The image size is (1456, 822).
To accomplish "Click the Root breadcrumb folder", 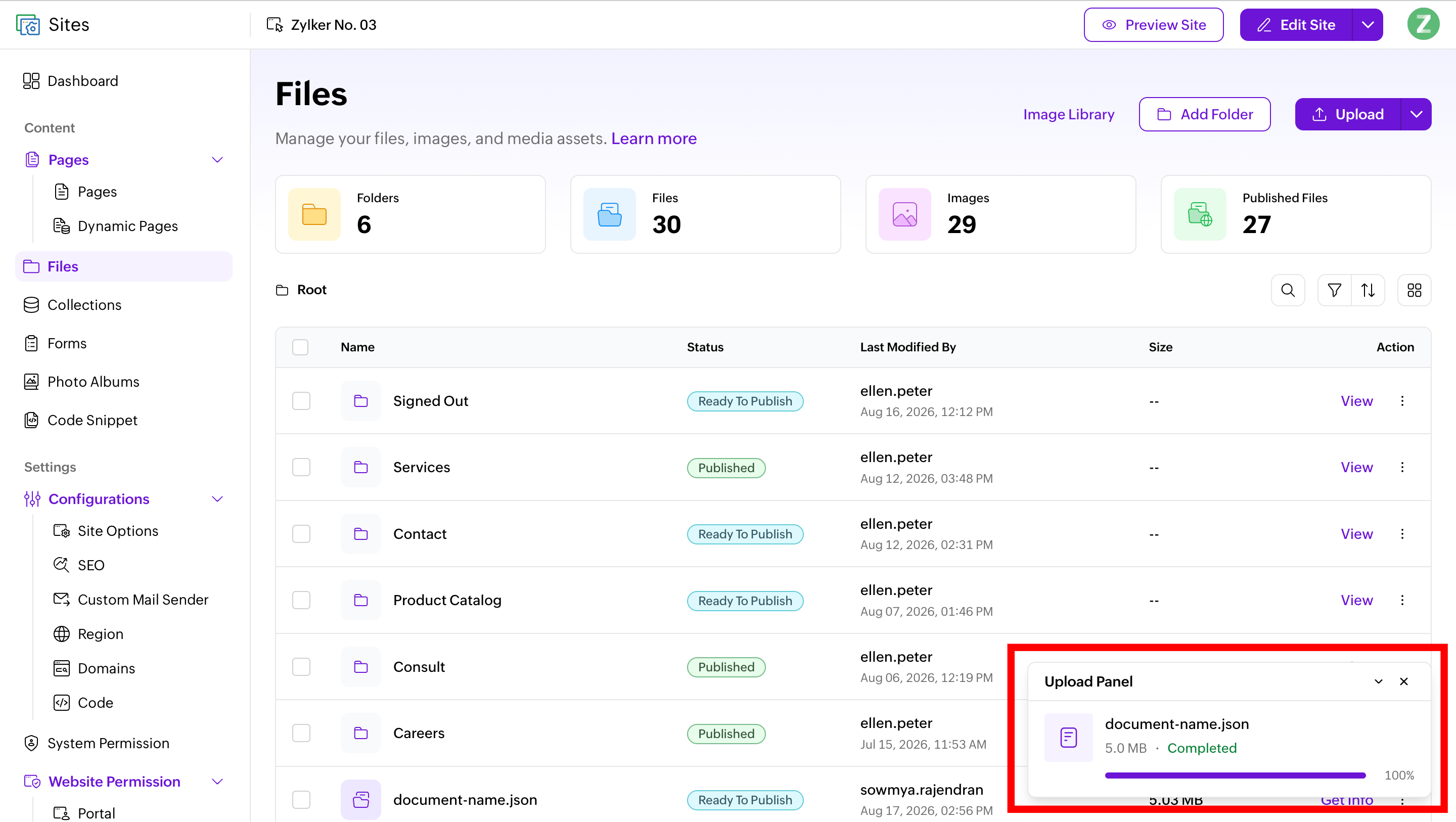I will (301, 290).
